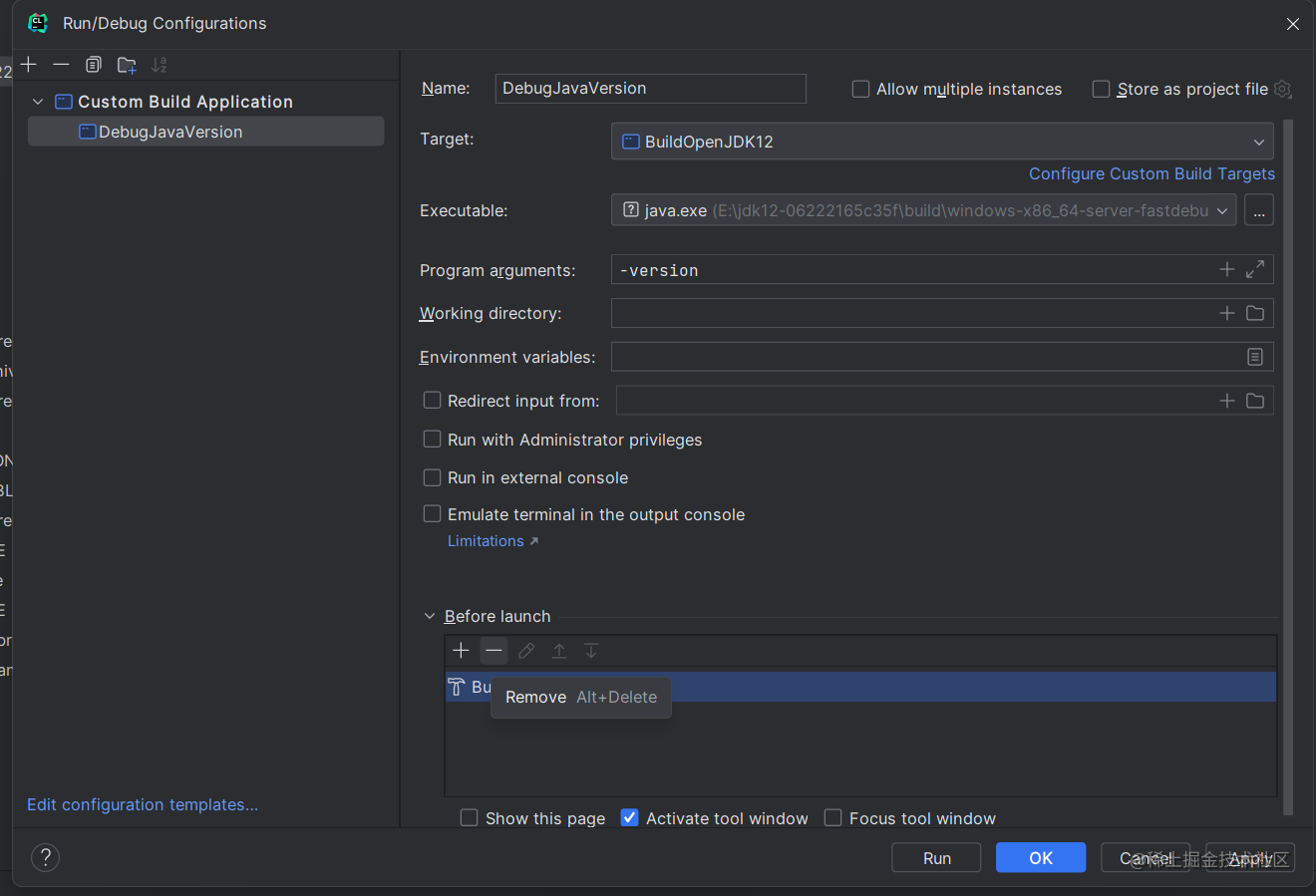
Task: Enable Emulate terminal in output console
Action: [x=432, y=513]
